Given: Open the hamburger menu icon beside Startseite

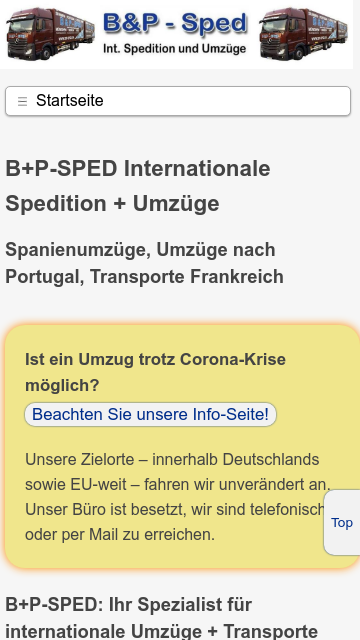Looking at the screenshot, I should [22, 101].
